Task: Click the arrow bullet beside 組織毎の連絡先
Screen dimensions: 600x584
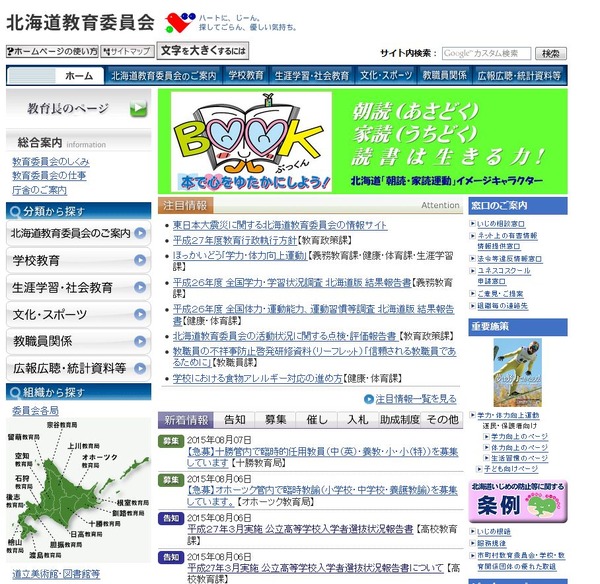Action: 473,305
